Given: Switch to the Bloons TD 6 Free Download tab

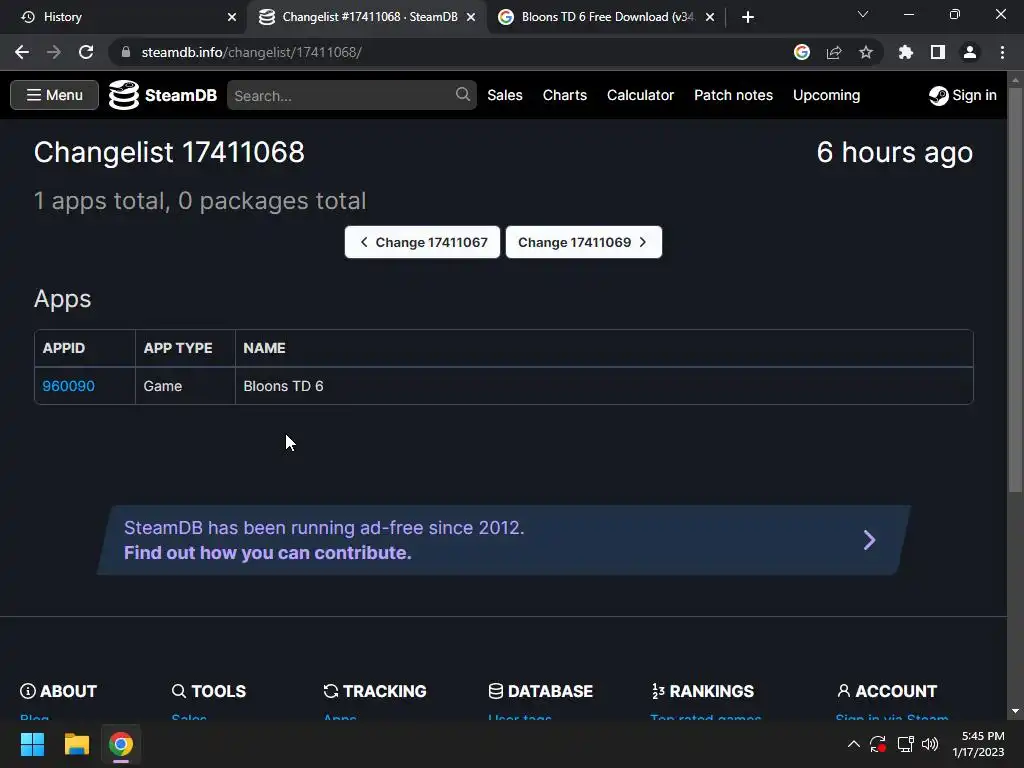Looking at the screenshot, I should [607, 17].
